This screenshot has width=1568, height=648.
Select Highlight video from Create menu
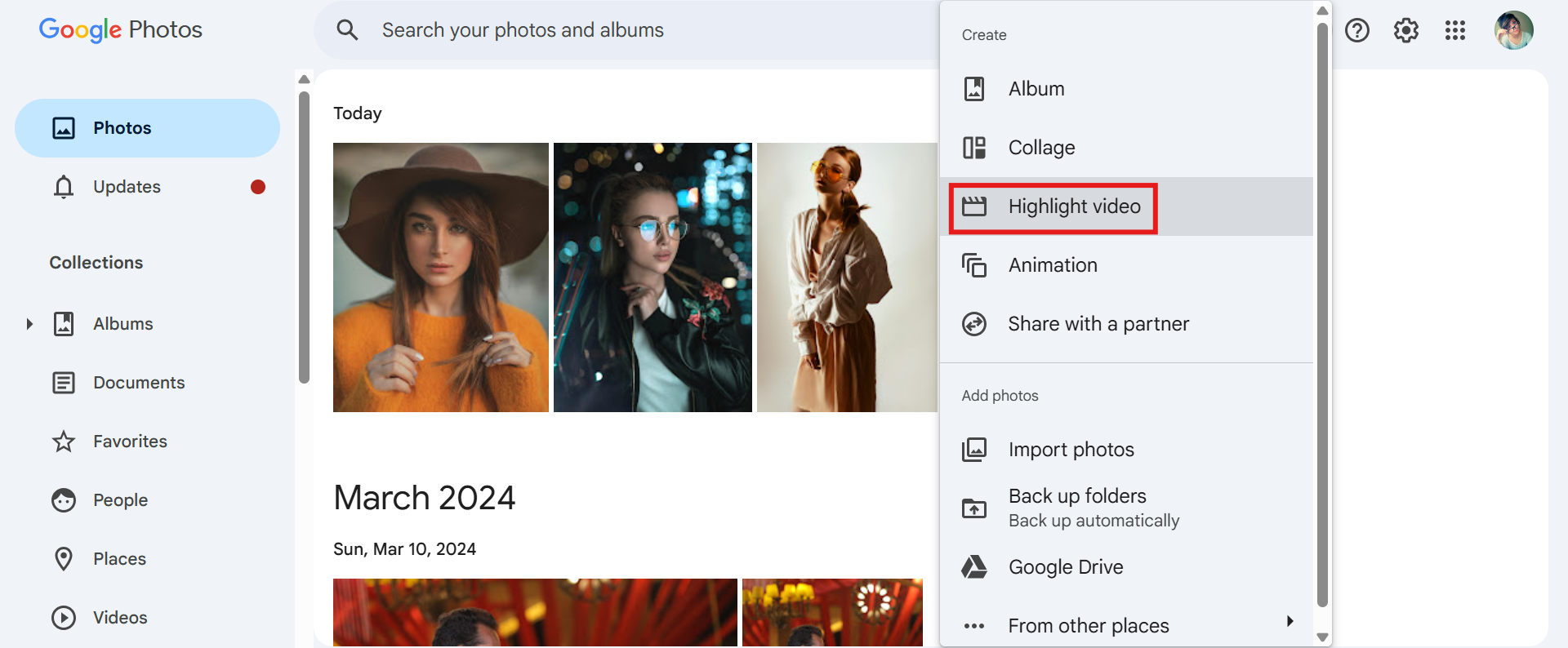coord(1073,207)
